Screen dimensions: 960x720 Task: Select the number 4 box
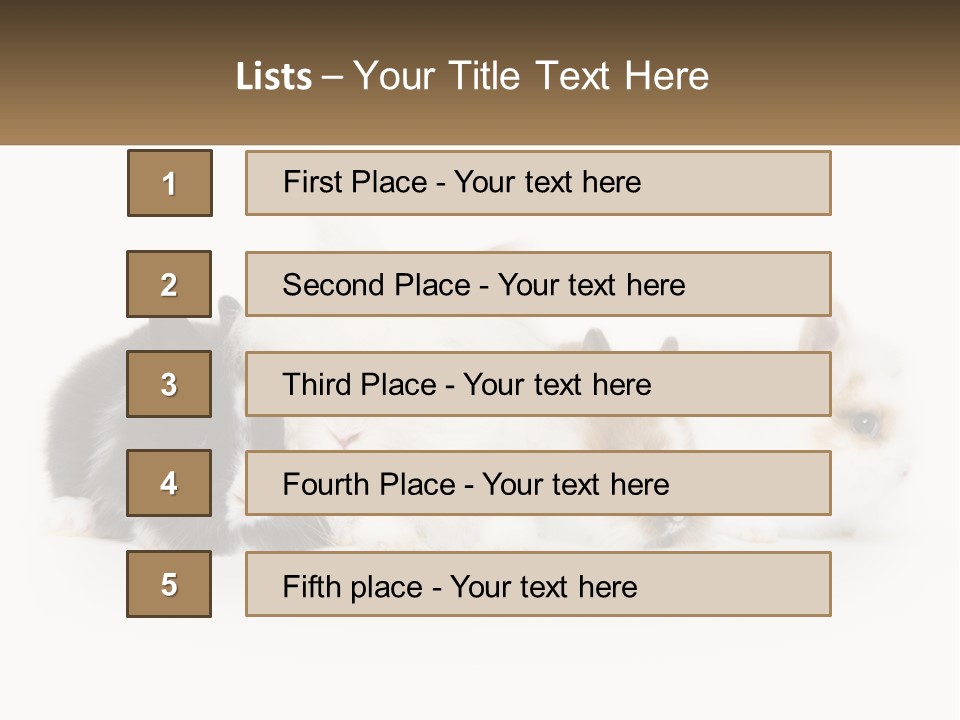tap(169, 483)
